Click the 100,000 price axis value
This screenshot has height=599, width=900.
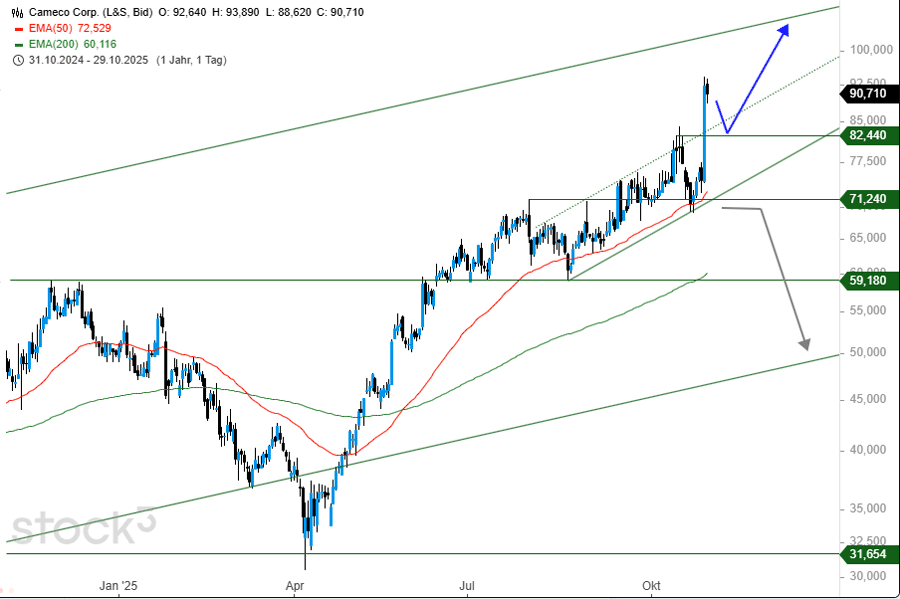point(869,50)
